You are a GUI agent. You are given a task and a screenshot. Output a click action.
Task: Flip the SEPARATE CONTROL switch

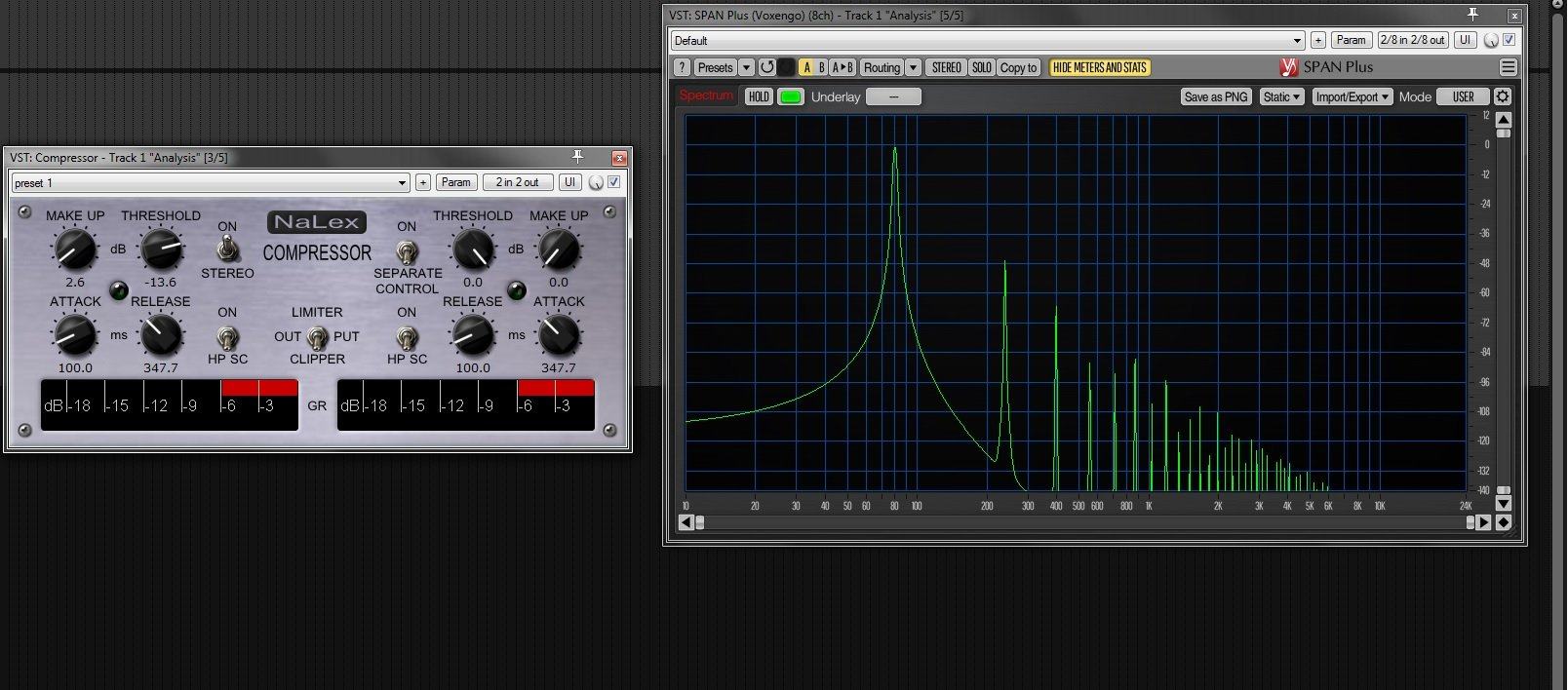pos(407,250)
